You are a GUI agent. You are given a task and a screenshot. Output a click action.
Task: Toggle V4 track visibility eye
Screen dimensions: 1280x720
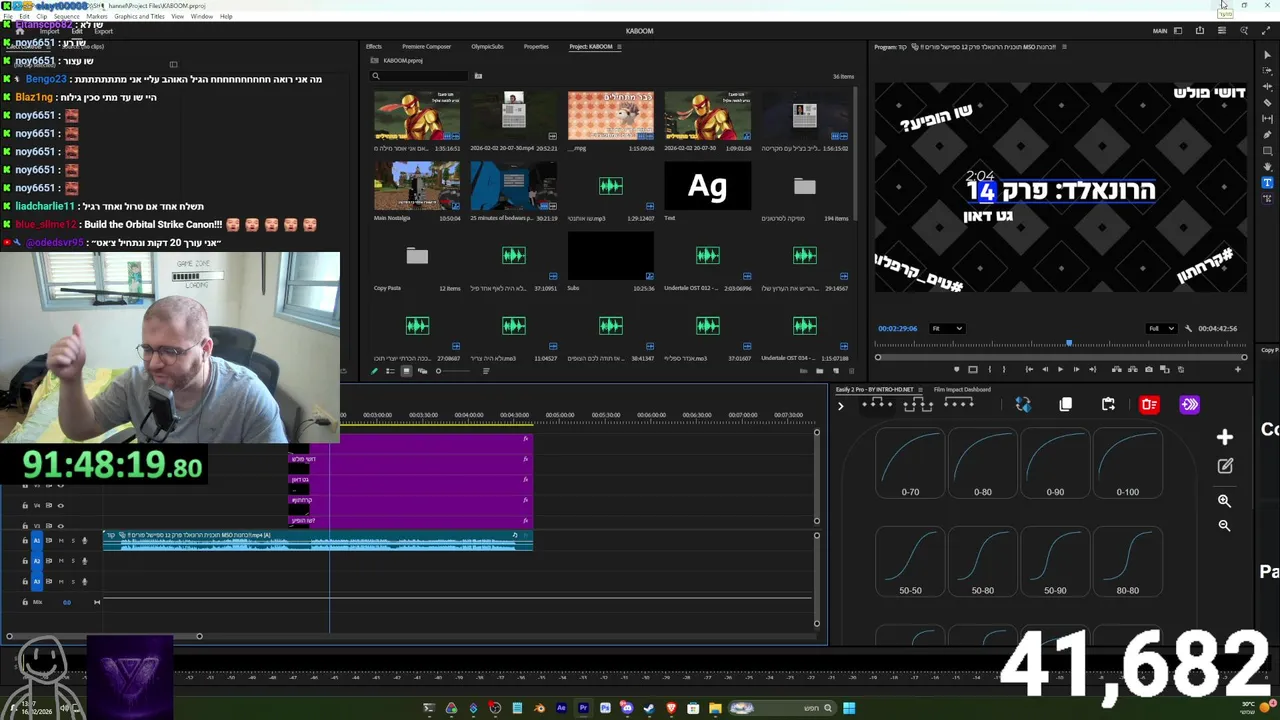pos(61,506)
